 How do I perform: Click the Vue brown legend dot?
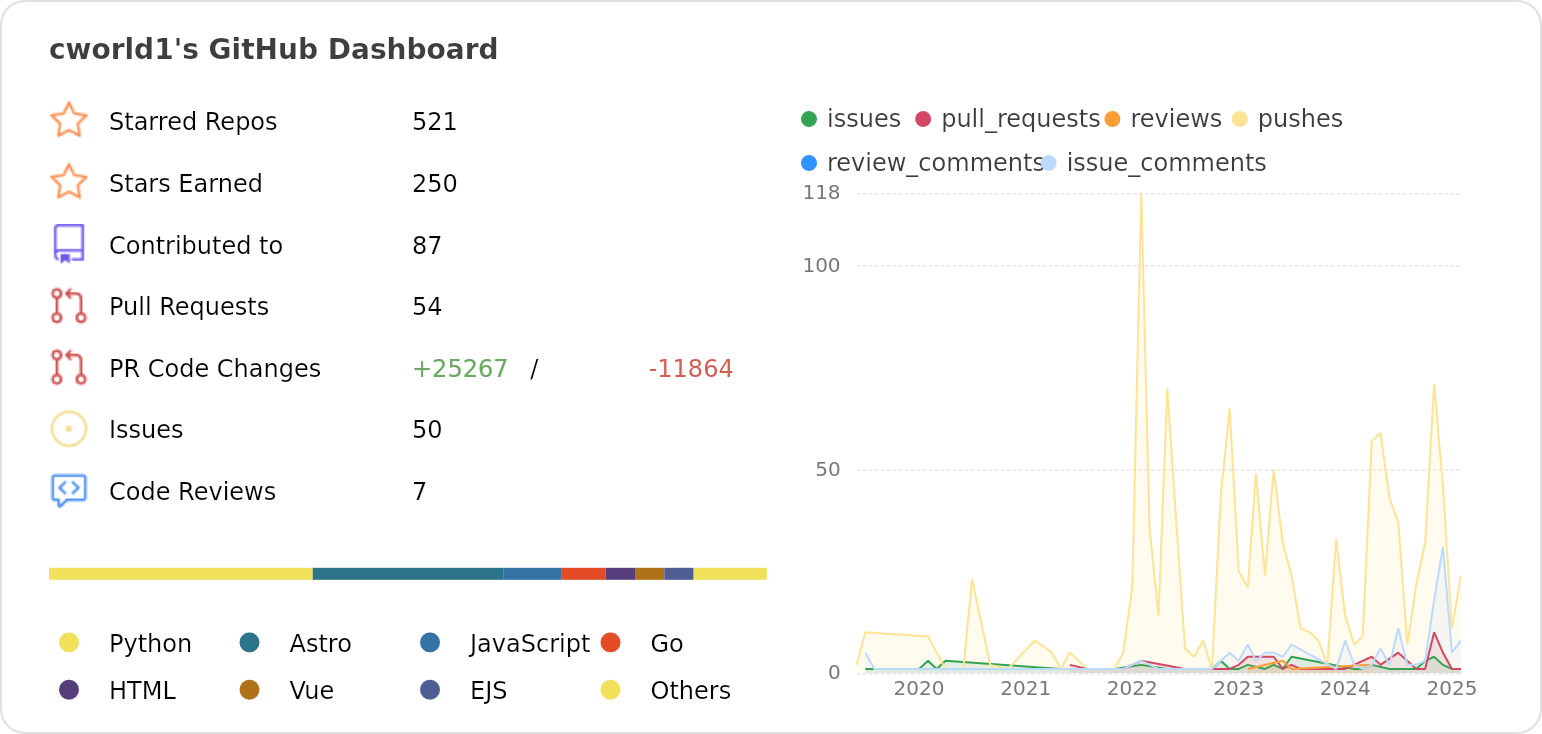250,690
